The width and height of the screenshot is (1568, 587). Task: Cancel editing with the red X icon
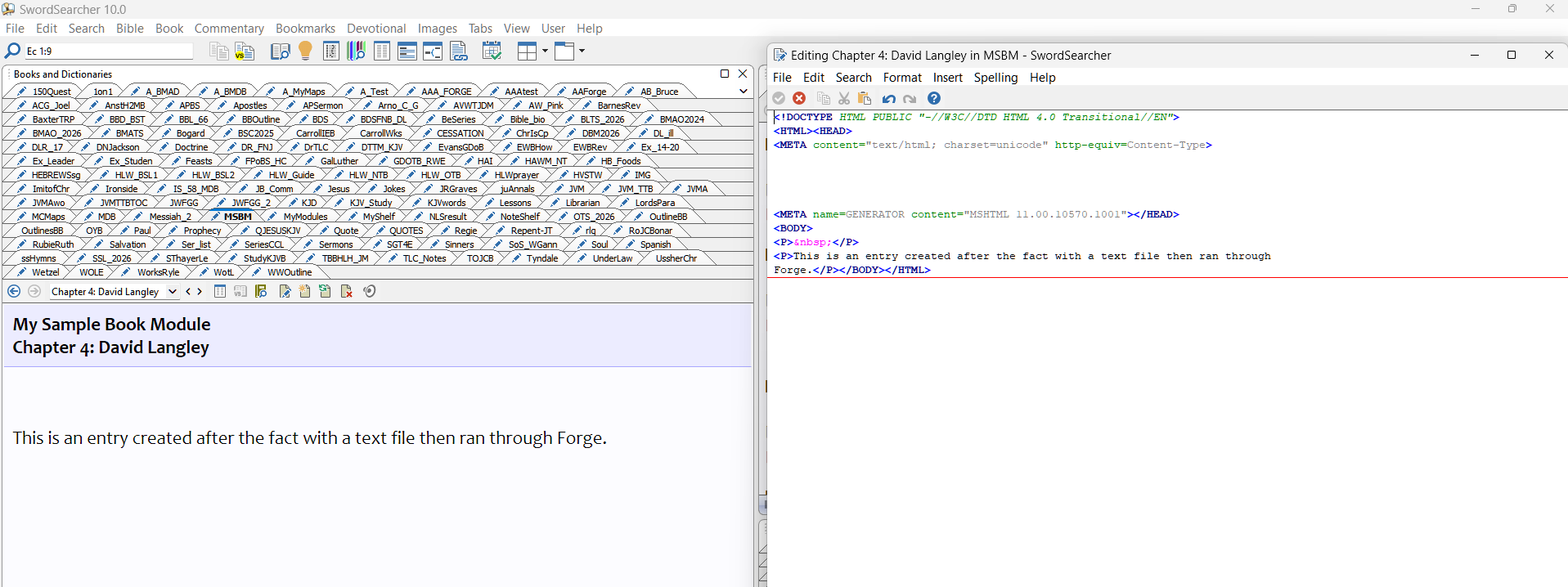click(799, 98)
